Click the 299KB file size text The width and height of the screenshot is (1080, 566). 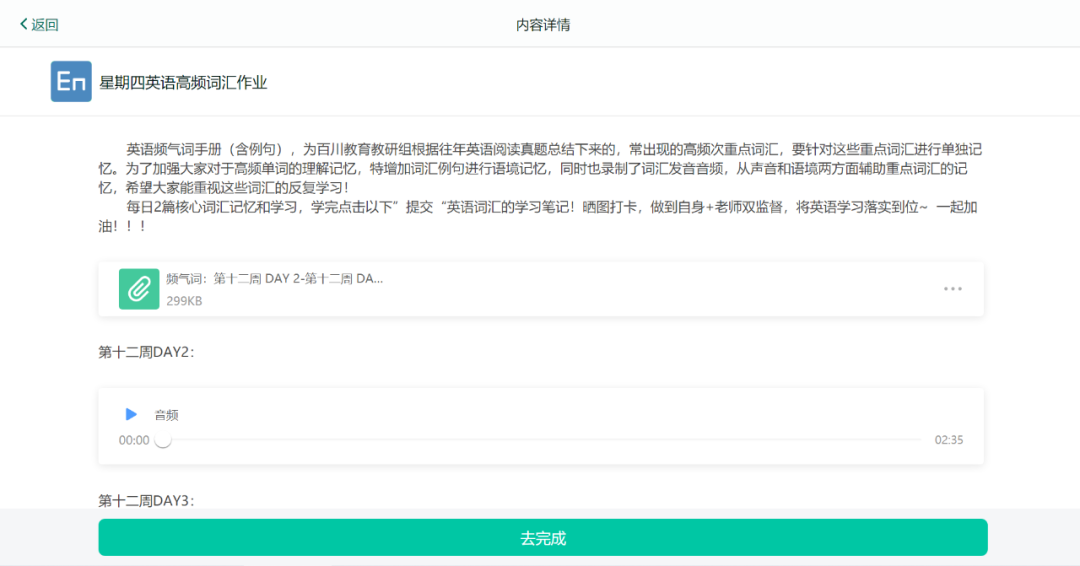pyautogui.click(x=184, y=301)
